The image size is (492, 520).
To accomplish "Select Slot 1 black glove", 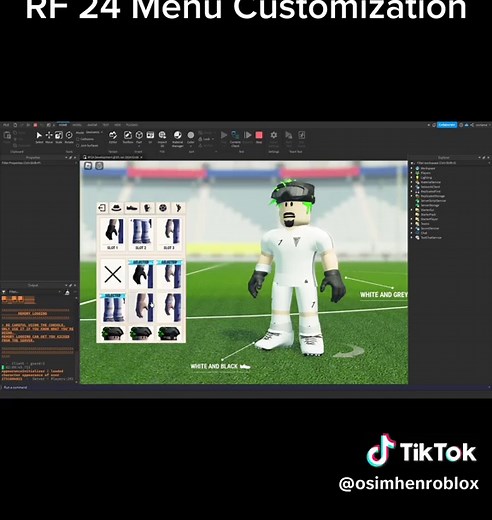I will pos(113,234).
